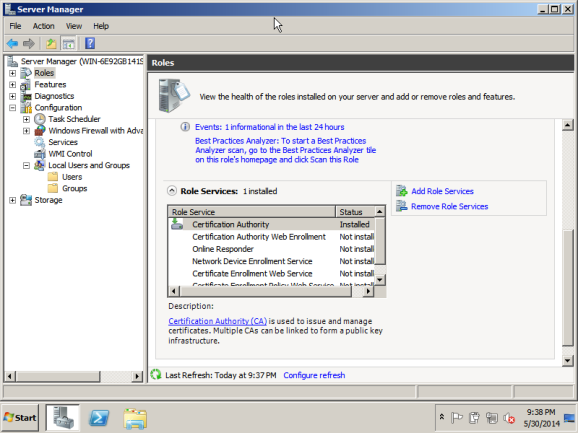Image resolution: width=578 pixels, height=433 pixels.
Task: Click the Start button
Action: click(x=20, y=418)
